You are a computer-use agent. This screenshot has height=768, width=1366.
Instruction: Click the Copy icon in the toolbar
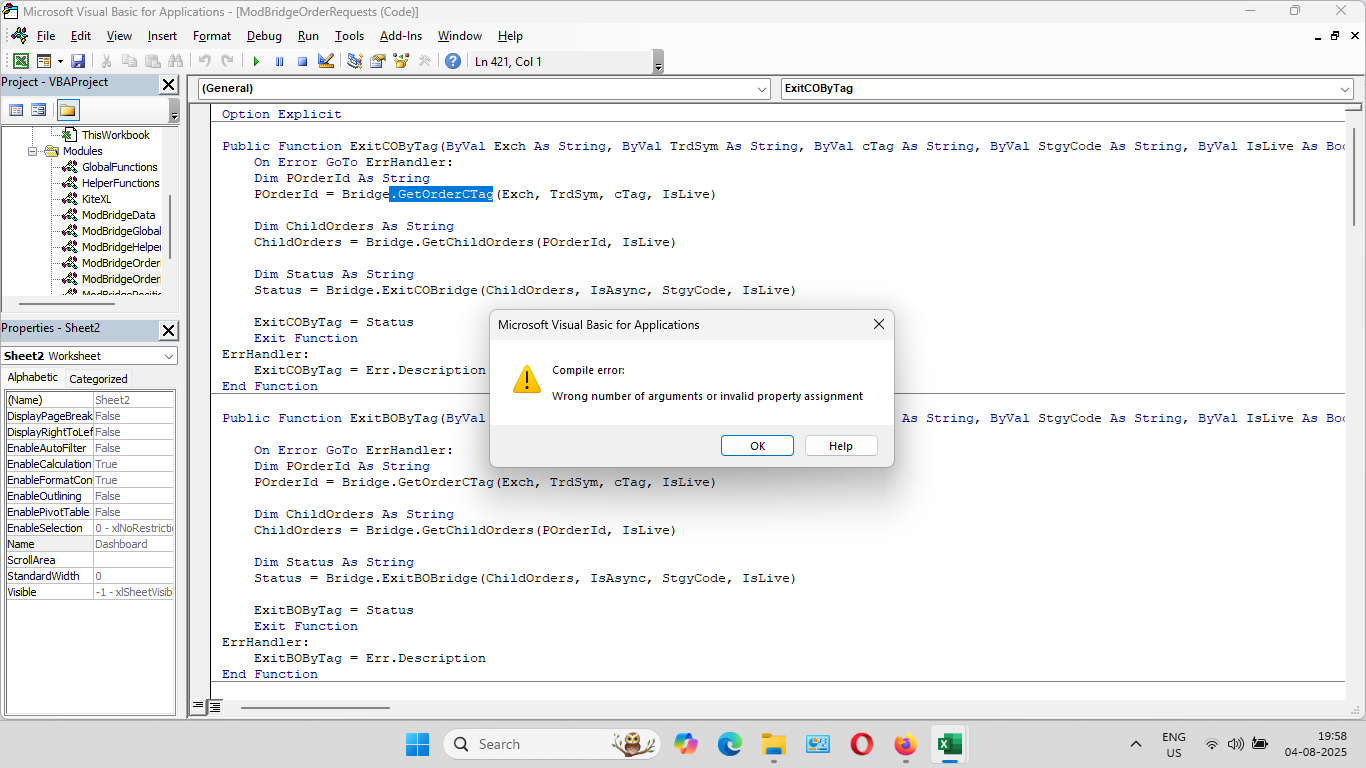130,61
